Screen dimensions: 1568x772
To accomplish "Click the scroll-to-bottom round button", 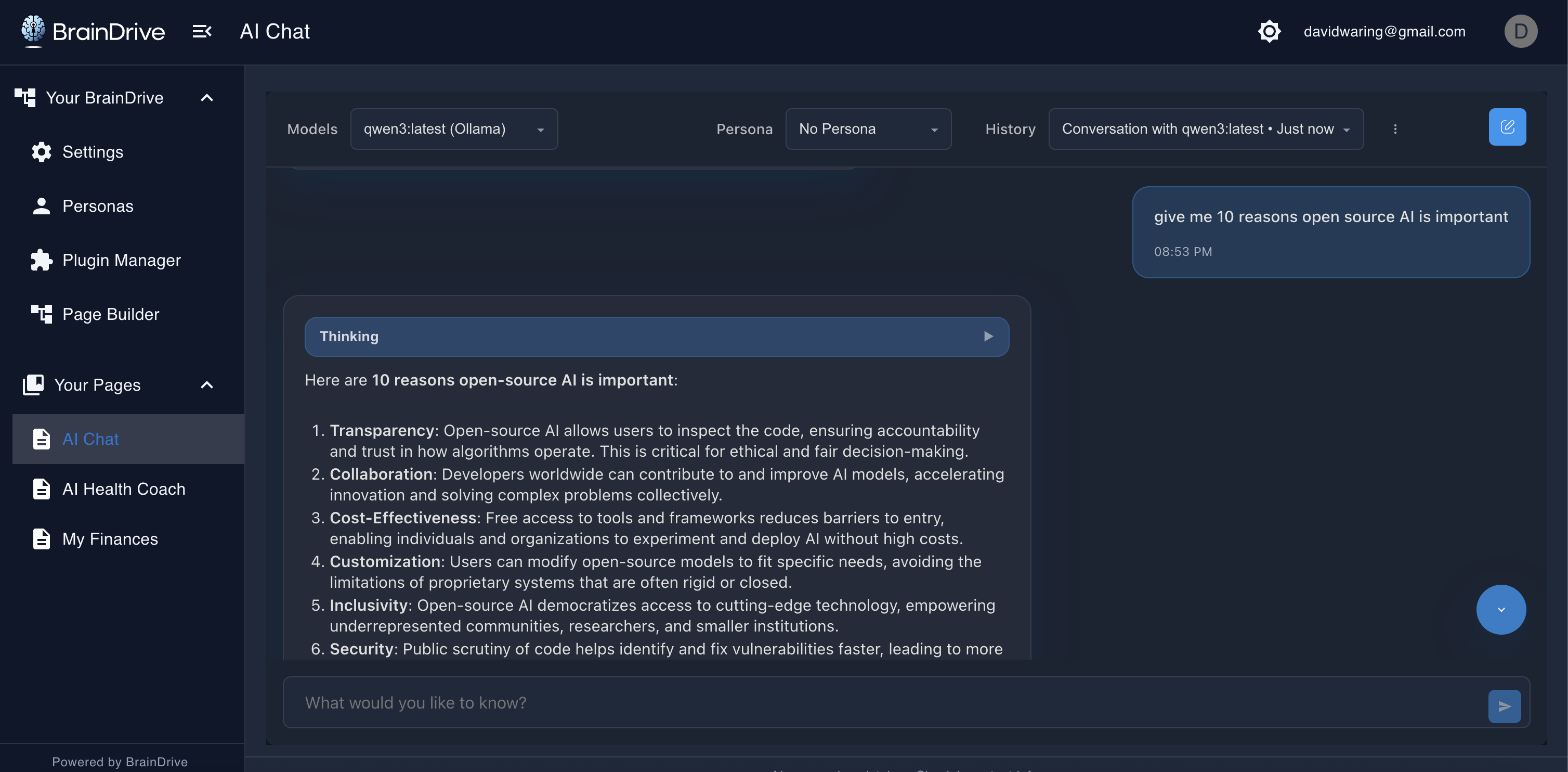I will (x=1500, y=610).
